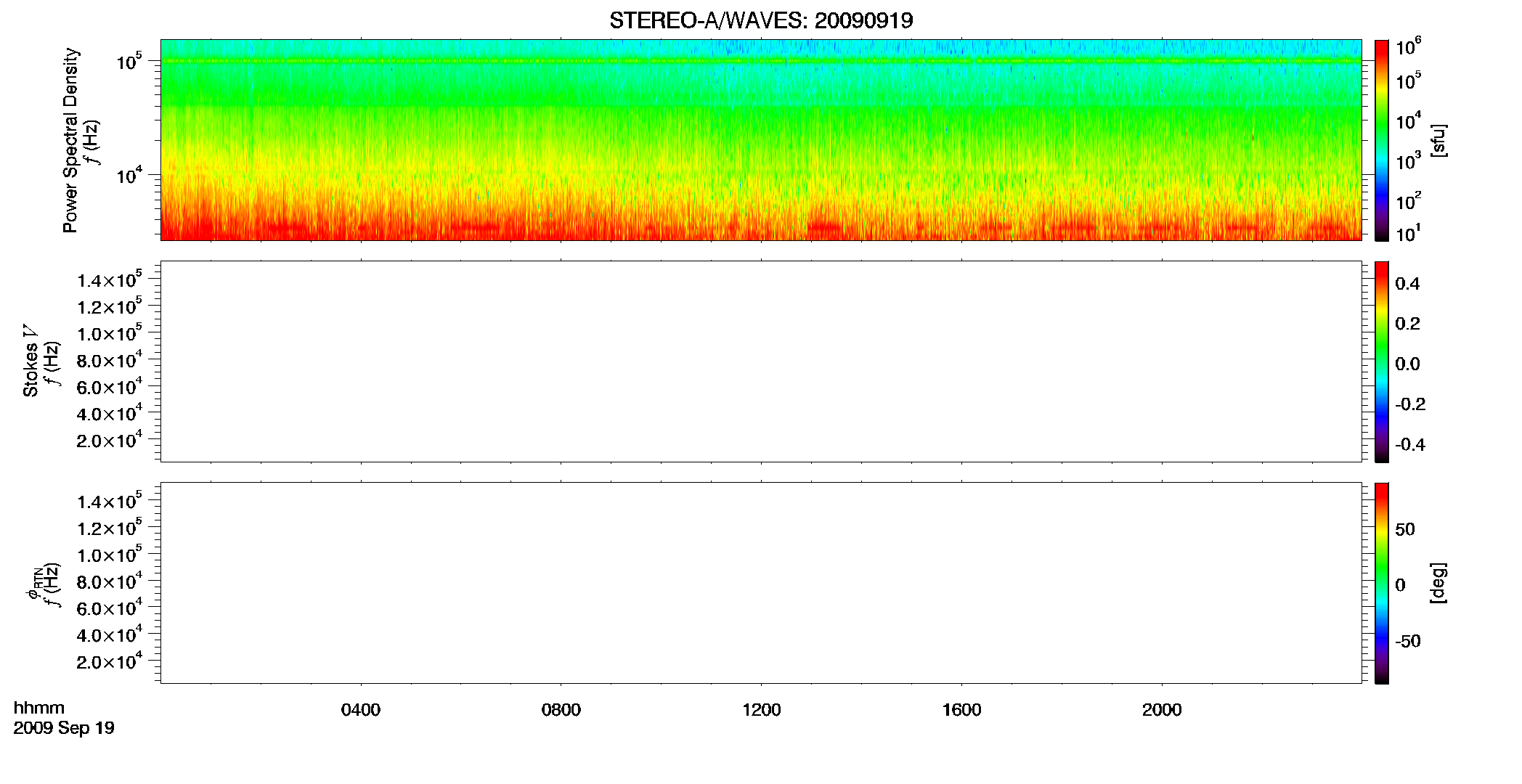Click the 8.0×10⁴ frequency tick in Stokes V panel
This screenshot has height=784, width=1522.
(x=110, y=359)
